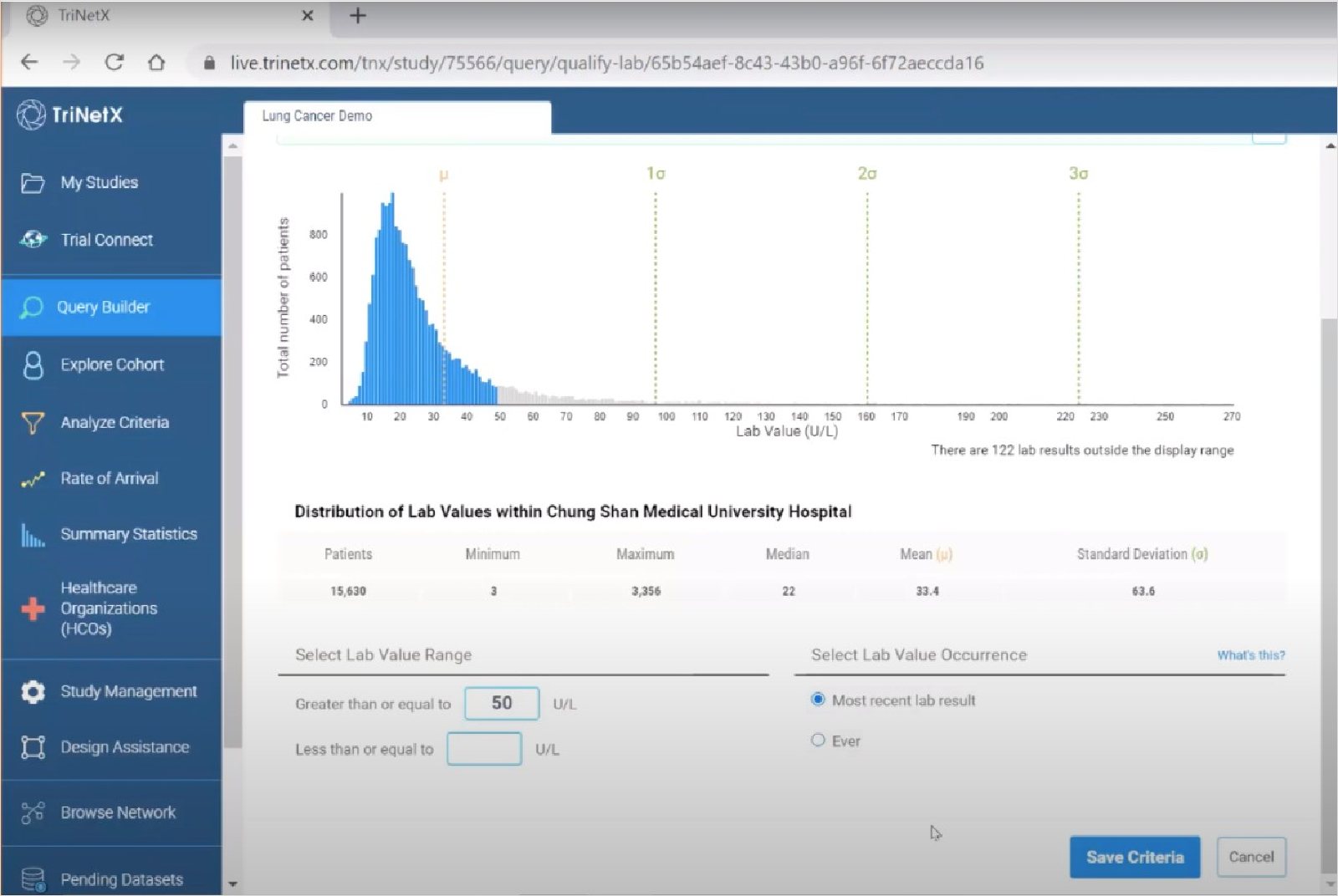This screenshot has height=896, width=1338.
Task: Close the TriNetX browser tab
Action: click(x=308, y=15)
